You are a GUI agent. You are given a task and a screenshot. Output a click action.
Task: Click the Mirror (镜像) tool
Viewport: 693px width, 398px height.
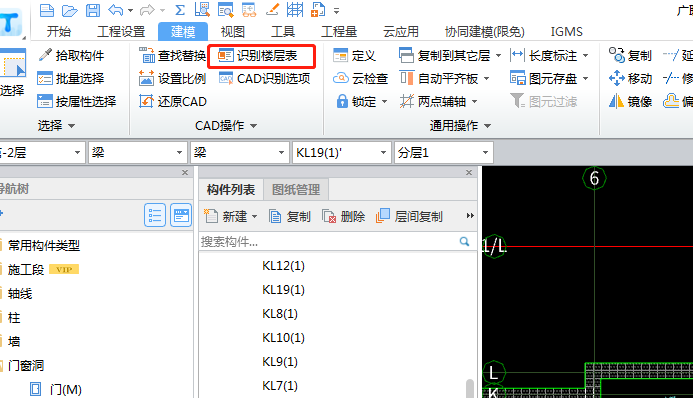point(630,102)
